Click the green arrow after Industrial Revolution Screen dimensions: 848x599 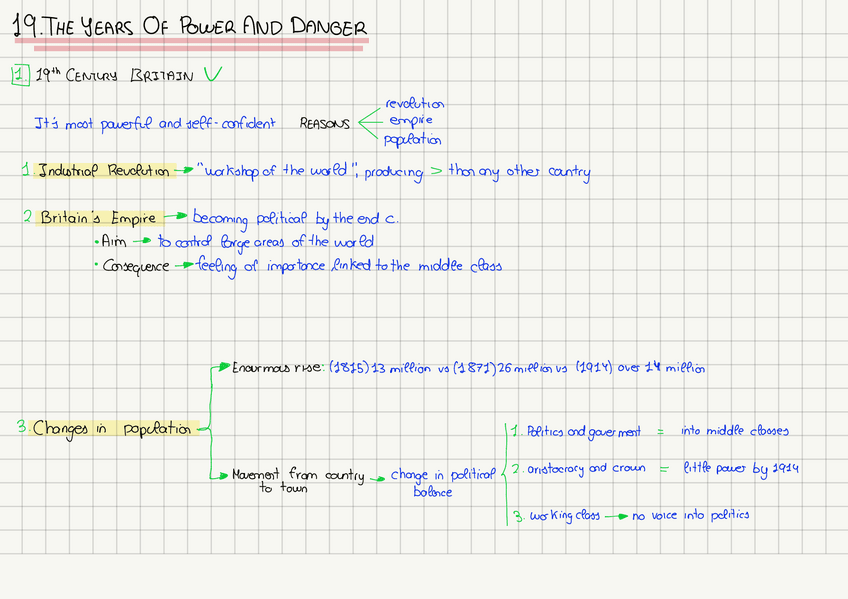point(184,171)
